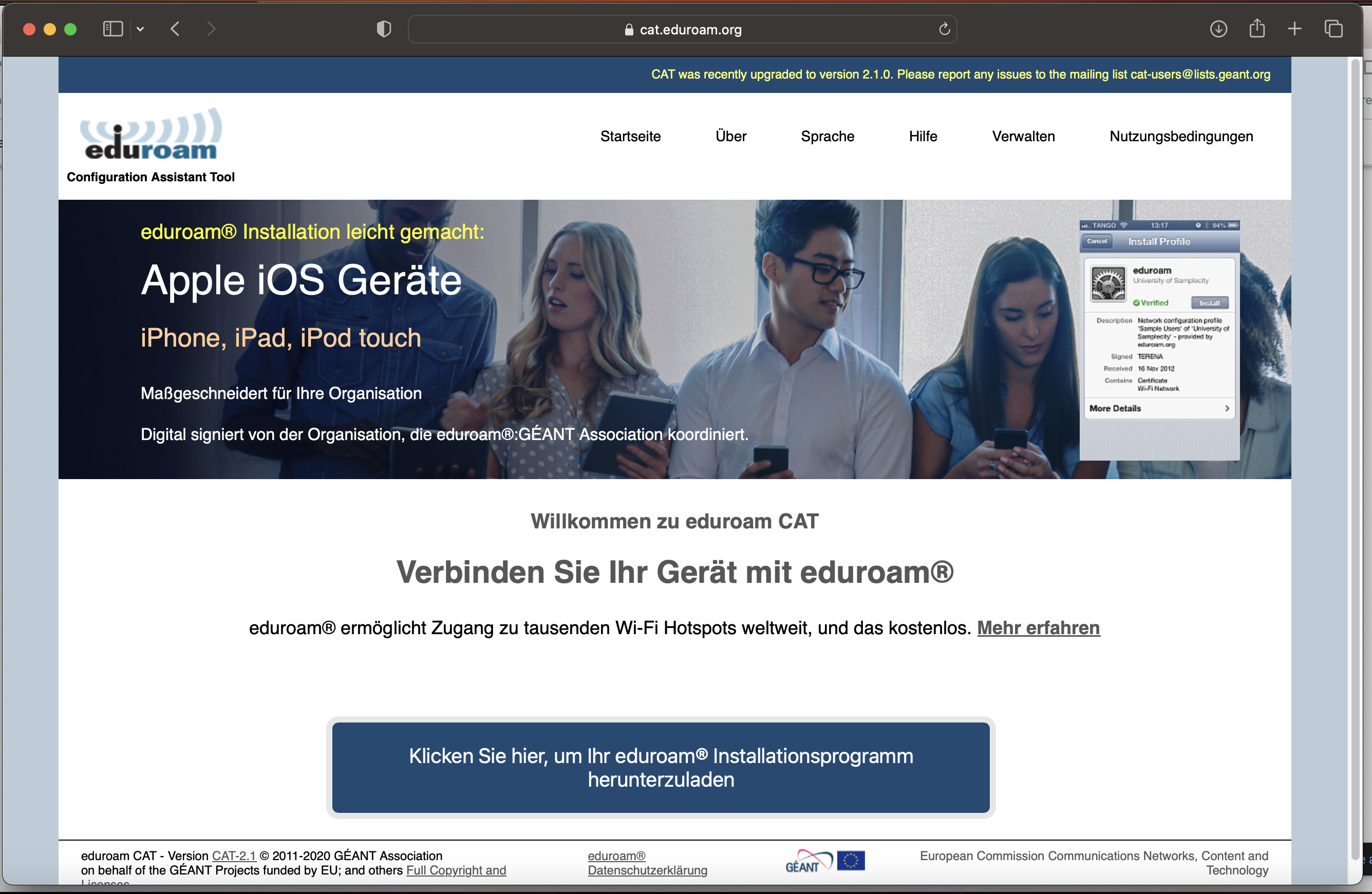This screenshot has width=1372, height=894.
Task: Show the tab overview icon
Action: (x=1333, y=29)
